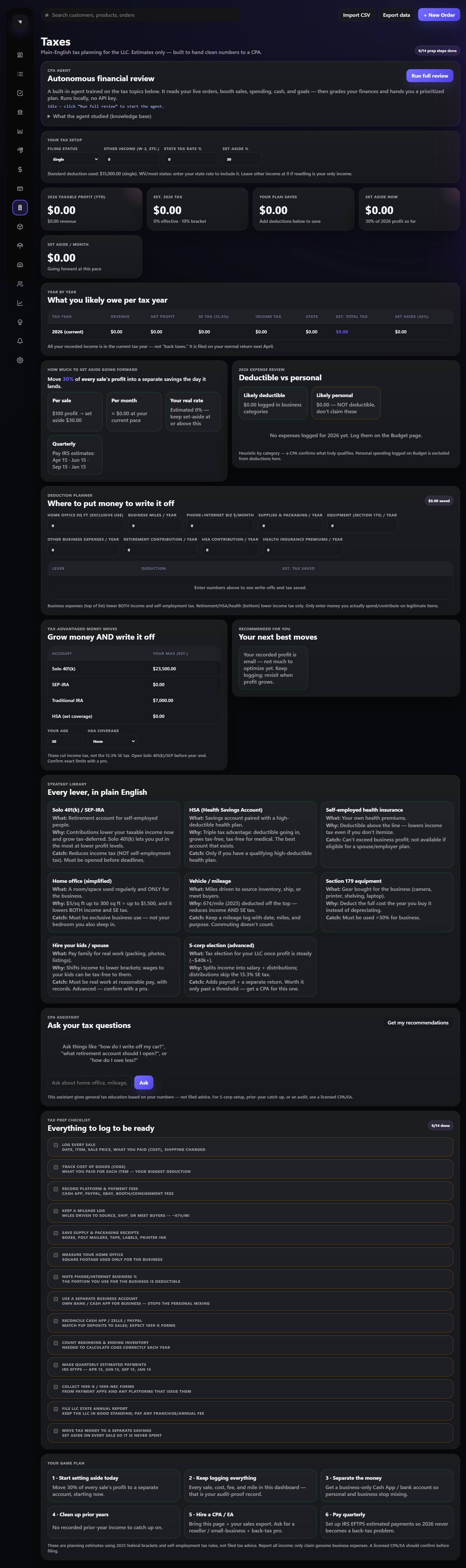Focus the 'Ask about home office, mileage' field

(89, 1083)
